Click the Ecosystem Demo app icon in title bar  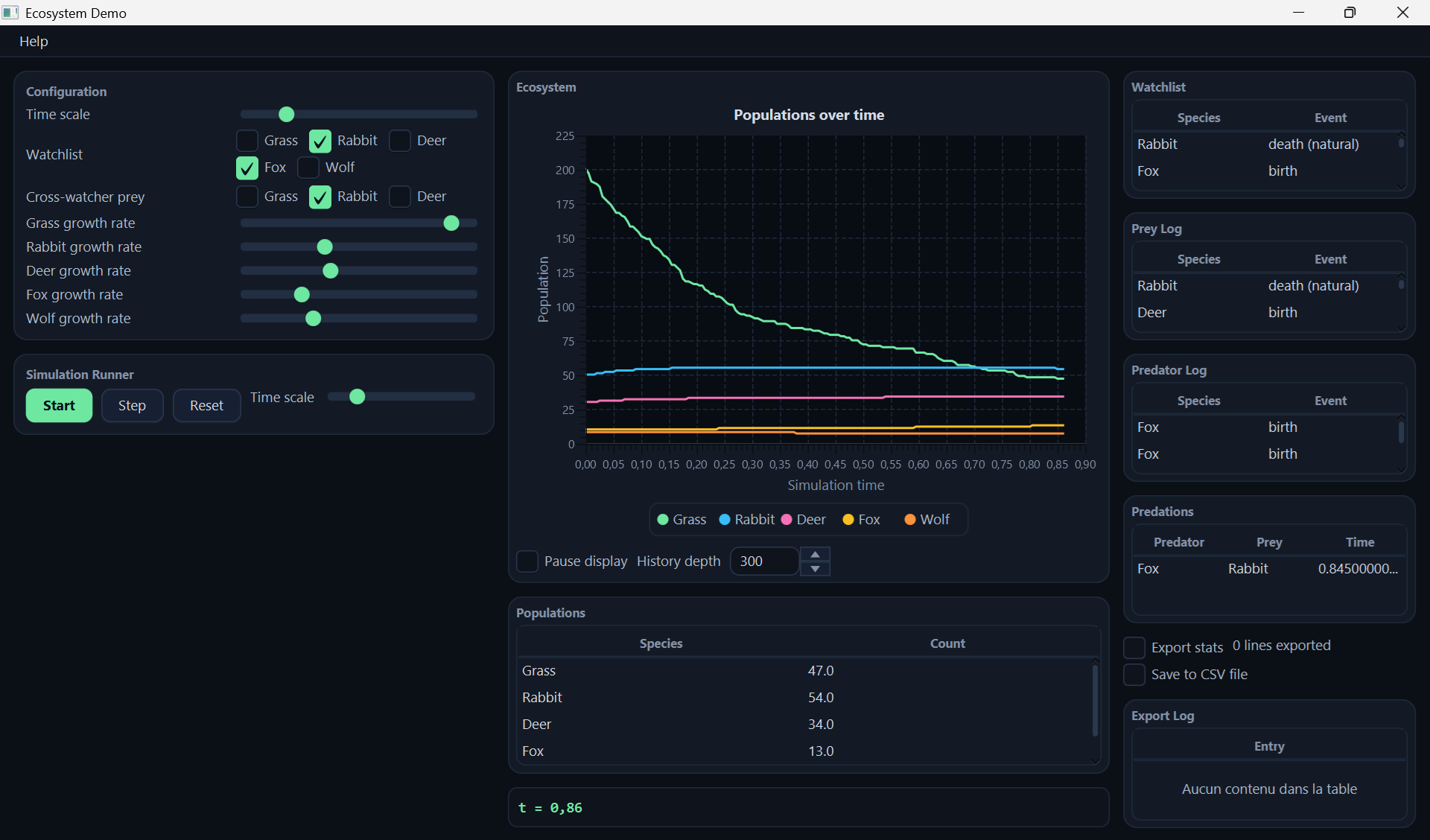pos(10,13)
